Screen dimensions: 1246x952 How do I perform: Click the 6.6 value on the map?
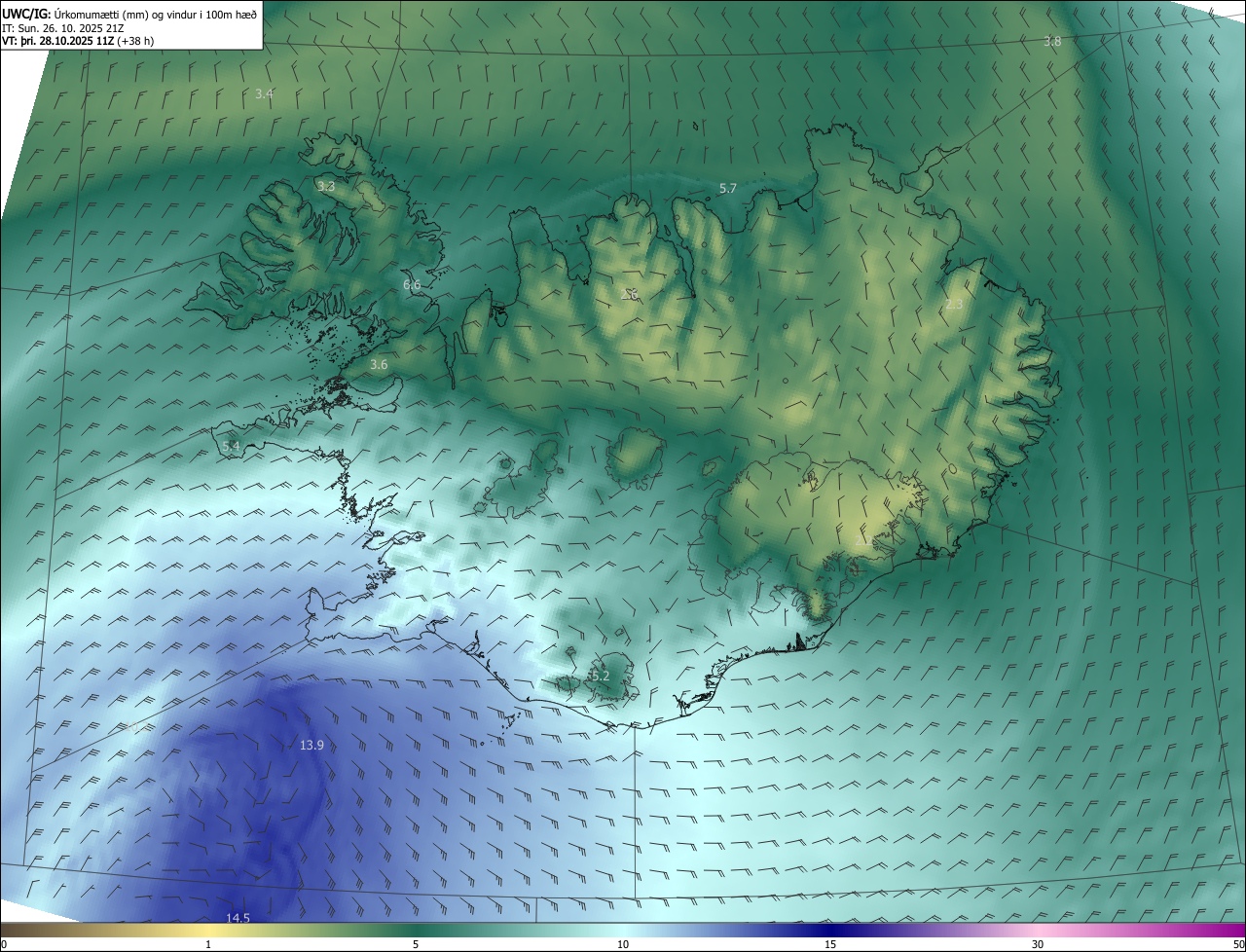pyautogui.click(x=412, y=284)
